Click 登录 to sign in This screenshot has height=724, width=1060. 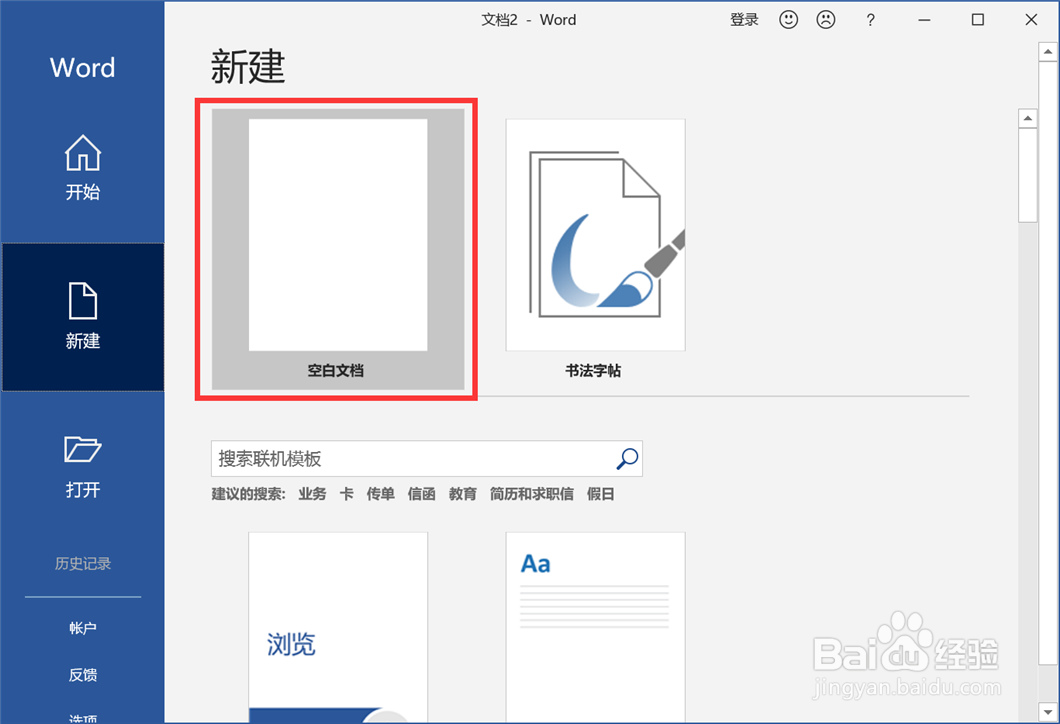[x=744, y=20]
